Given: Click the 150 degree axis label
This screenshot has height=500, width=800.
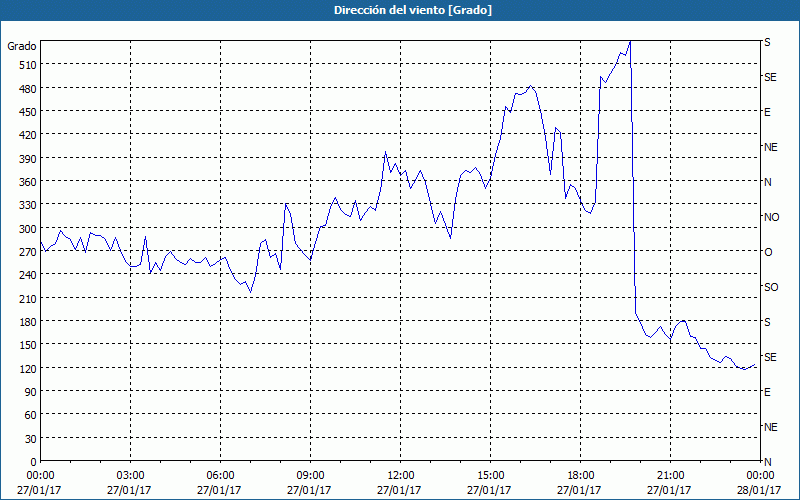Looking at the screenshot, I should point(28,345).
